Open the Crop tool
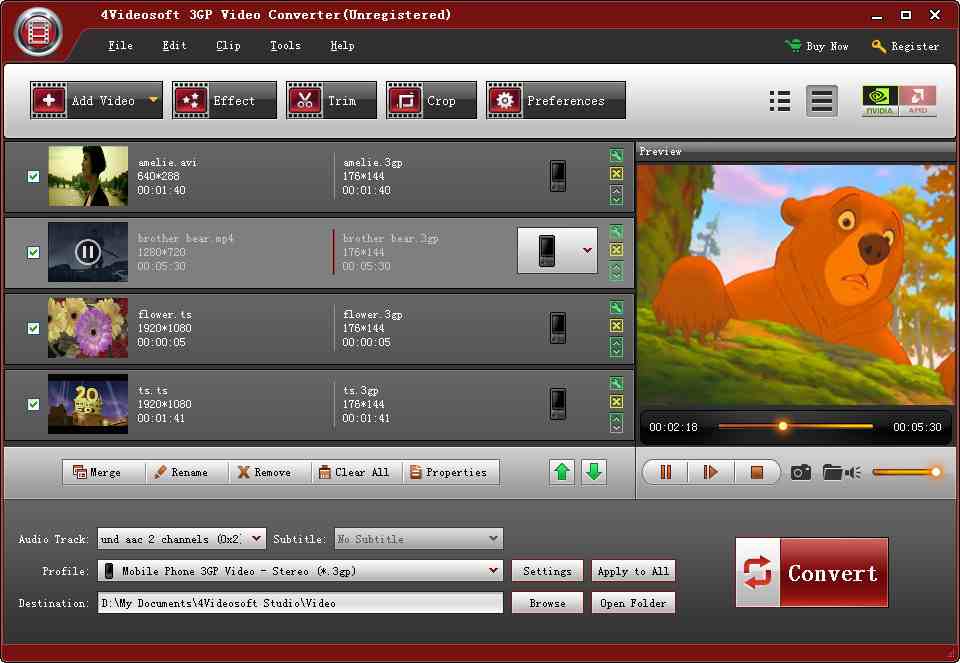960x663 pixels. coord(431,100)
